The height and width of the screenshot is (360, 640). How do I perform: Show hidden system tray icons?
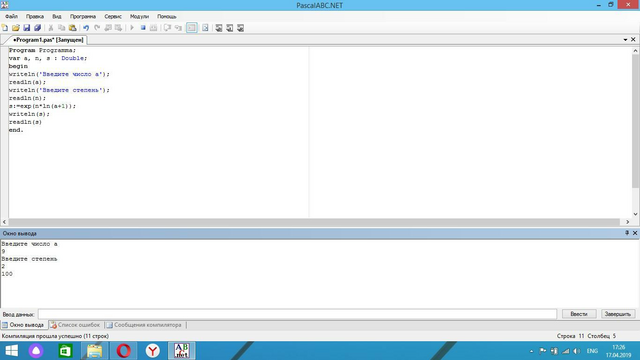(531, 351)
